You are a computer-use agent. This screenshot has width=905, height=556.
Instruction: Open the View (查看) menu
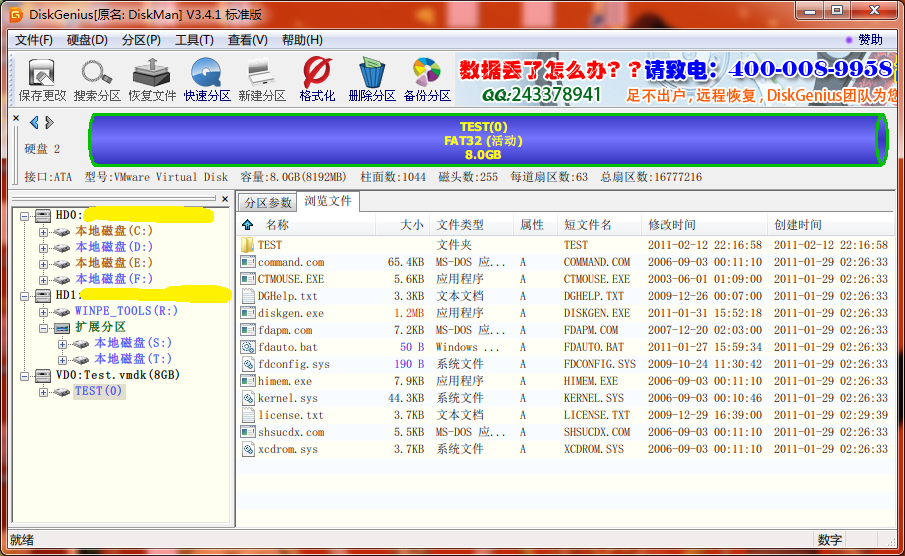tap(248, 40)
